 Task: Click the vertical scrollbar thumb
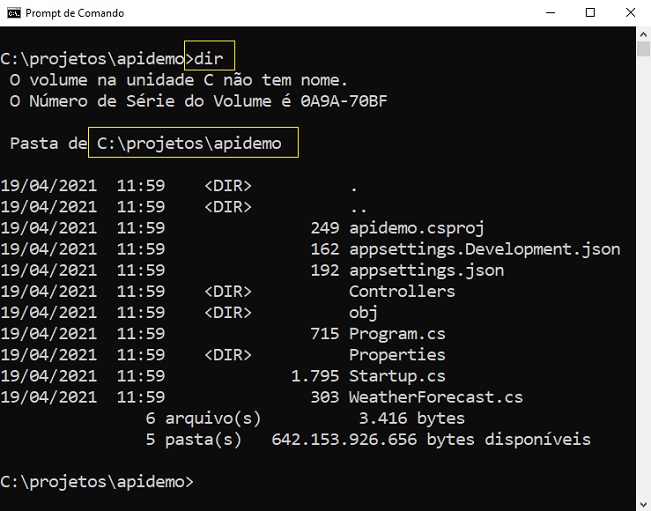click(x=644, y=49)
